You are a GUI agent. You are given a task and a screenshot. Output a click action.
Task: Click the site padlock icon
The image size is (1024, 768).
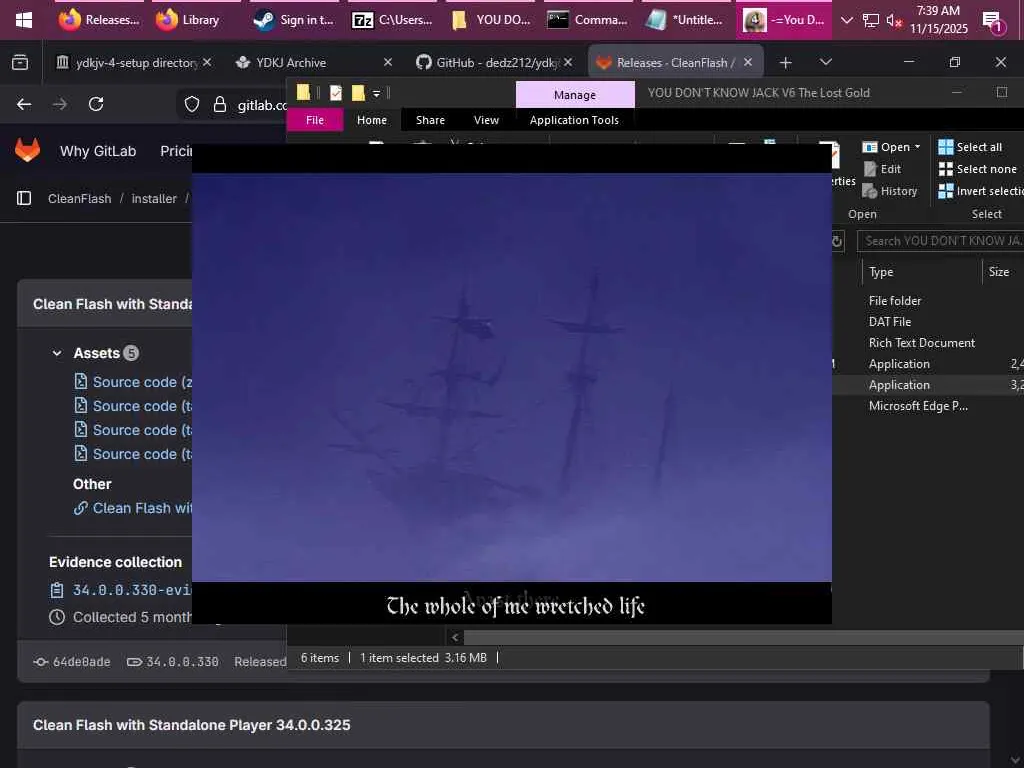click(220, 104)
